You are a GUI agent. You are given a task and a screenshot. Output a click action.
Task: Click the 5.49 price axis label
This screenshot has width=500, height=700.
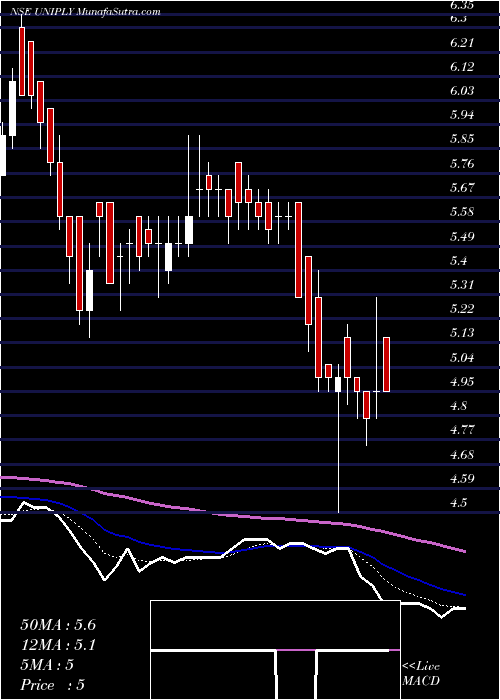(462, 236)
